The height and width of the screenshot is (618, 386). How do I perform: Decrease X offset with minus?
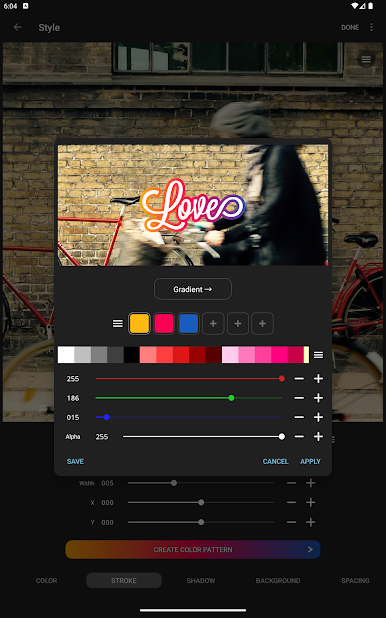291,503
